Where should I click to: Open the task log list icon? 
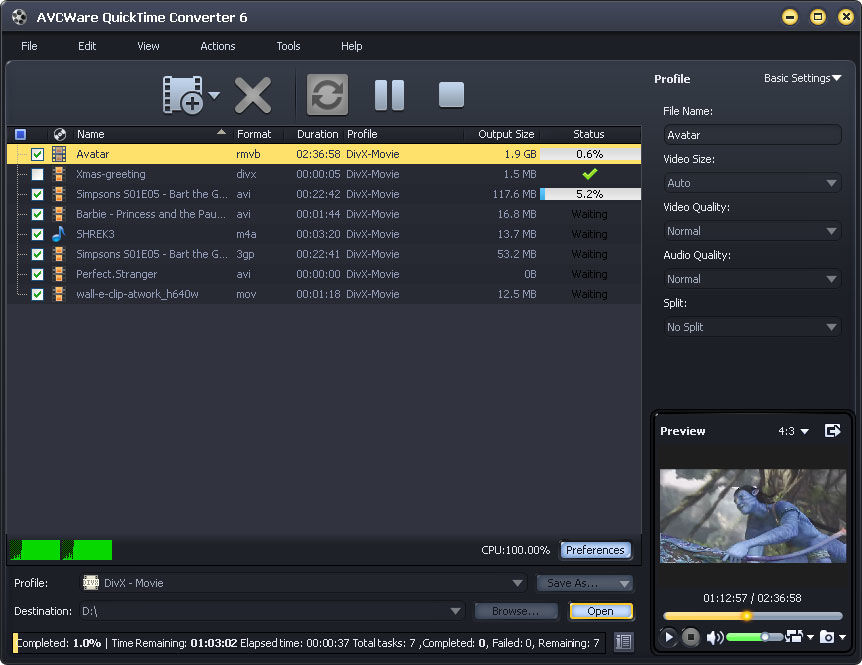coord(623,641)
